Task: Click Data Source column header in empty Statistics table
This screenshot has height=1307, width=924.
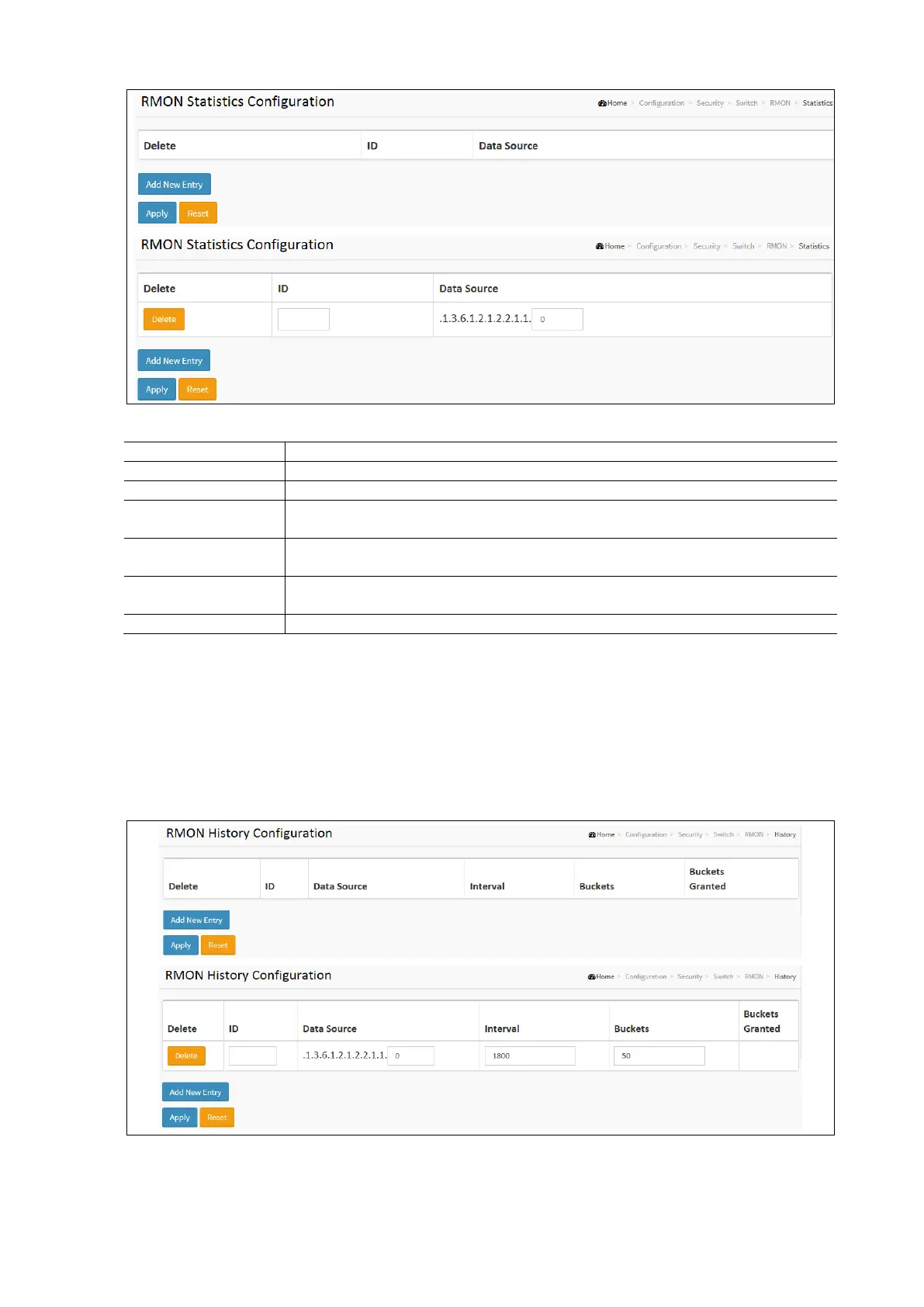Action: pos(508,146)
